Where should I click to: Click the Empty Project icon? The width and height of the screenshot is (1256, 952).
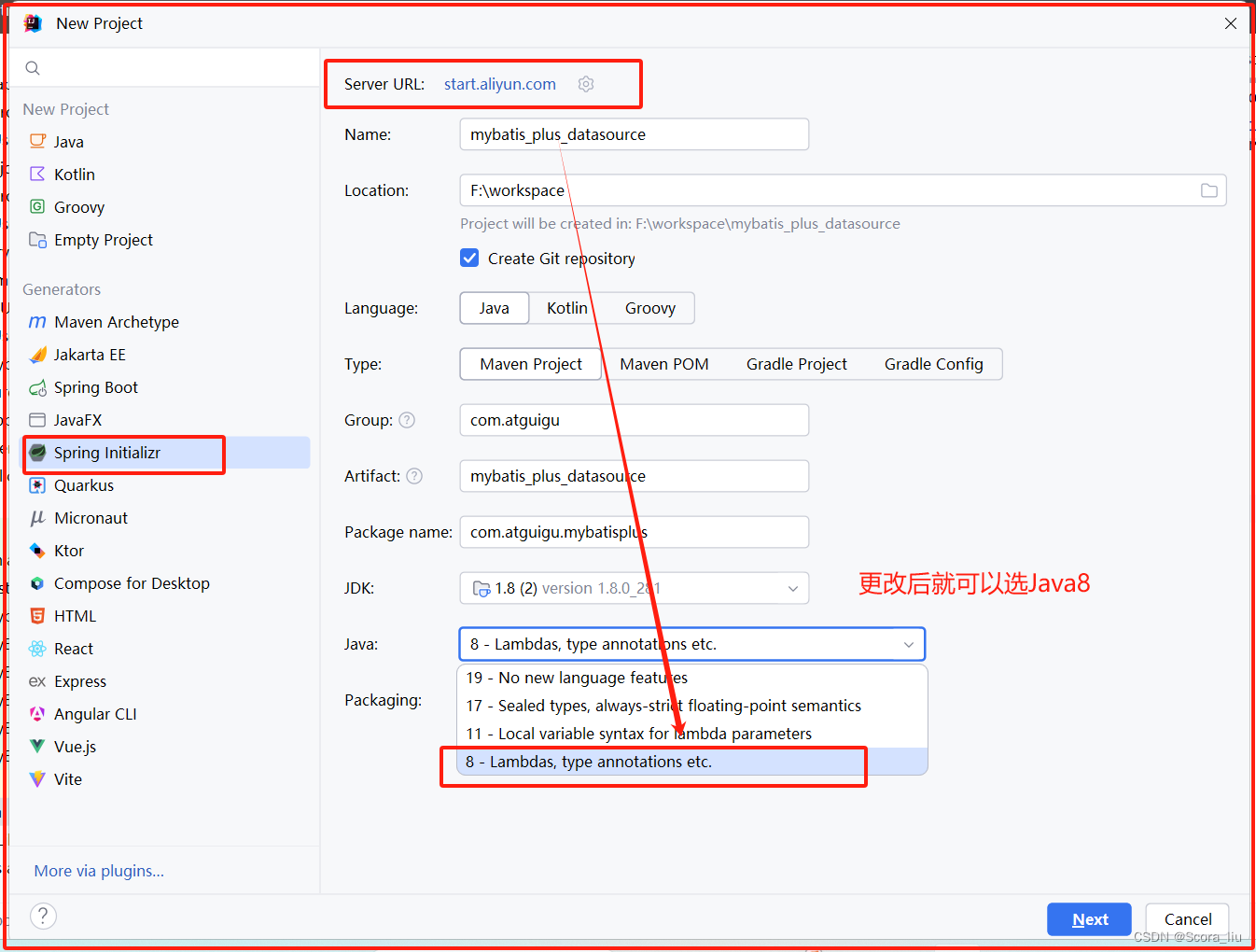[37, 240]
